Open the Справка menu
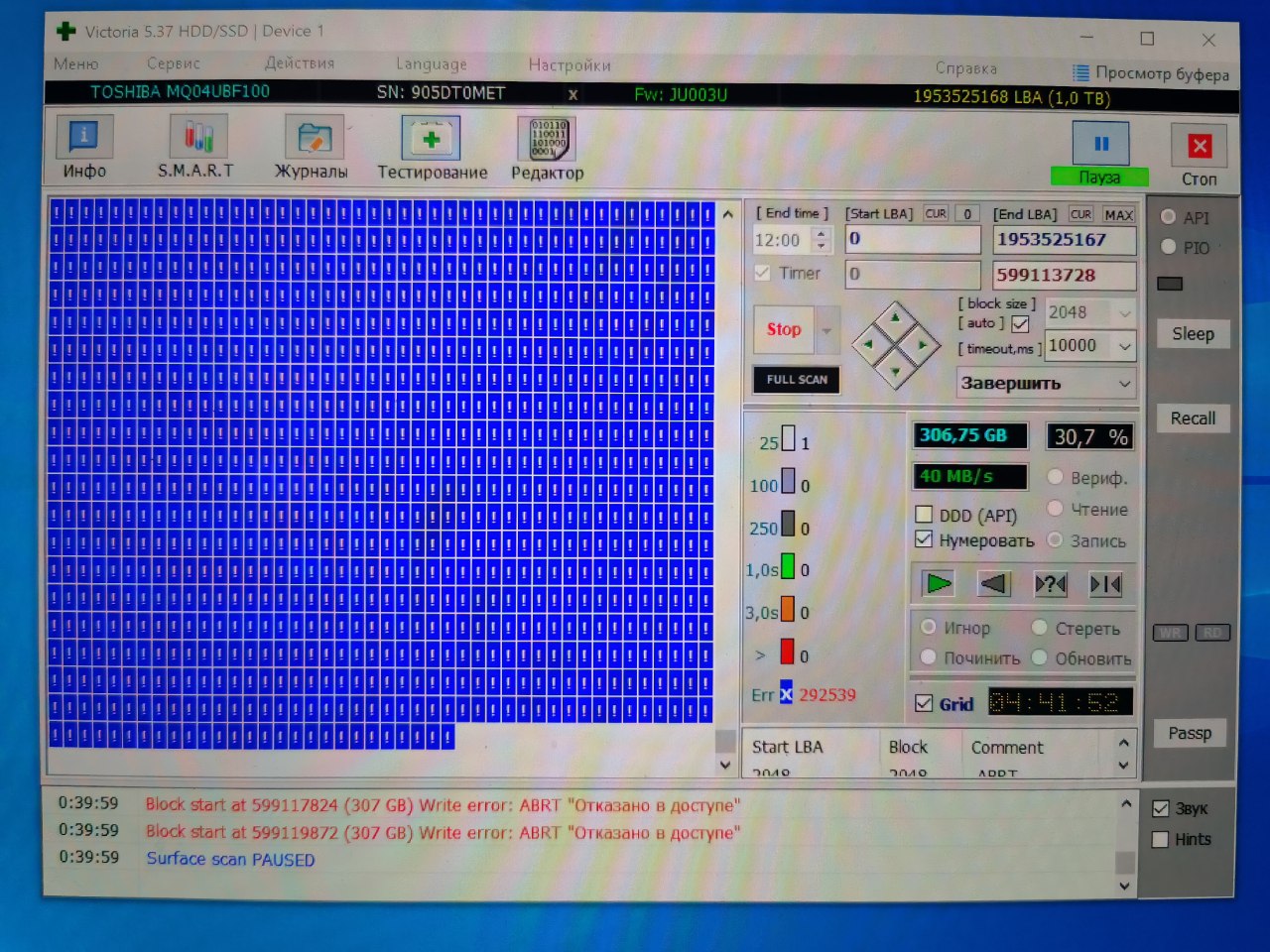This screenshot has height=952, width=1270. pyautogui.click(x=965, y=68)
